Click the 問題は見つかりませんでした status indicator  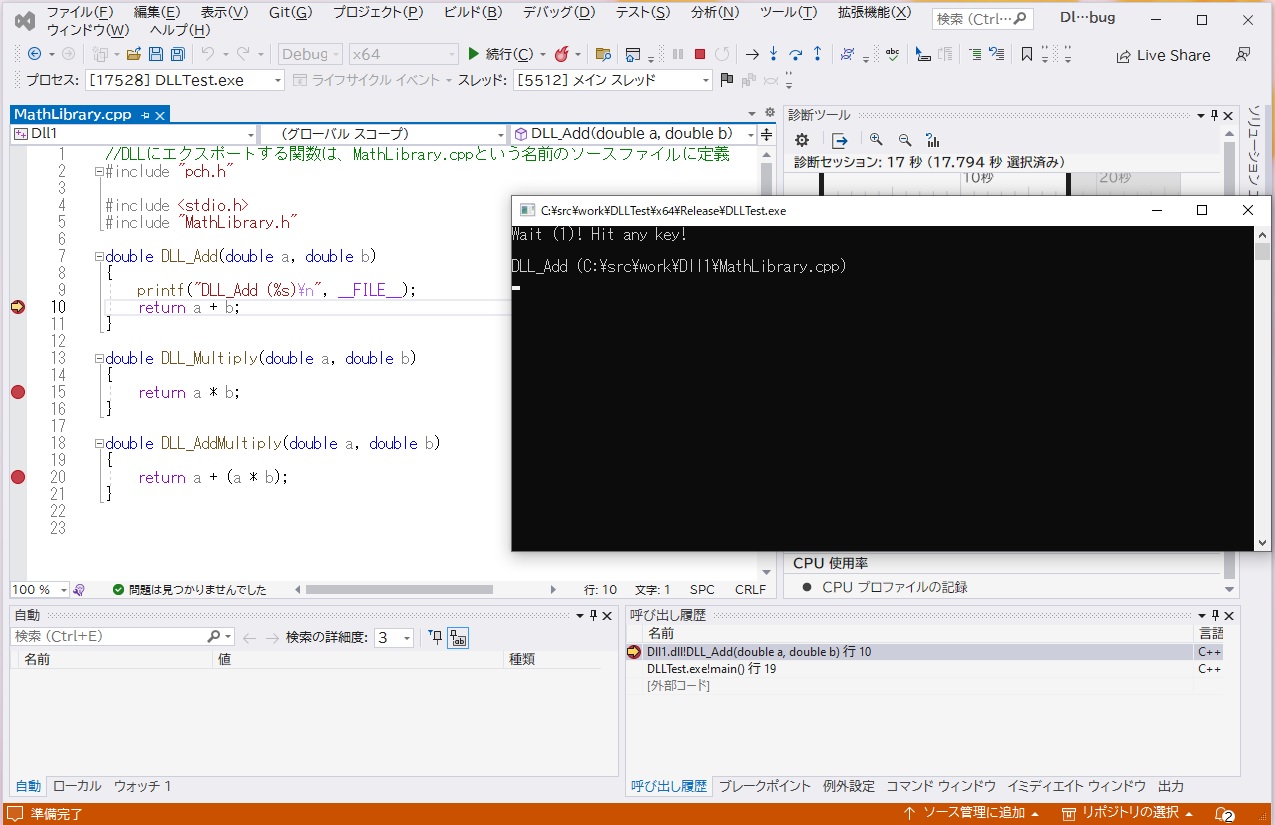tap(190, 590)
